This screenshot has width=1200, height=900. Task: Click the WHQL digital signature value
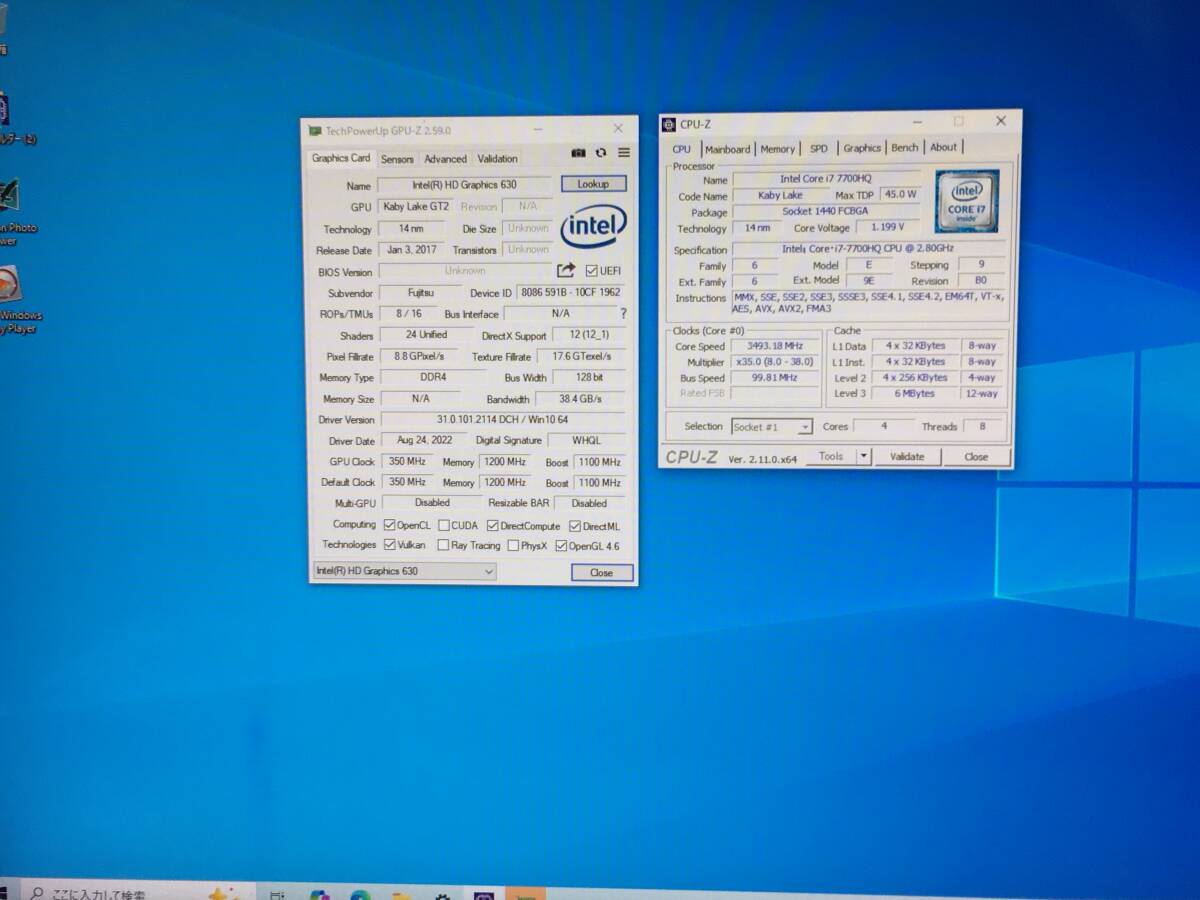pyautogui.click(x=587, y=441)
